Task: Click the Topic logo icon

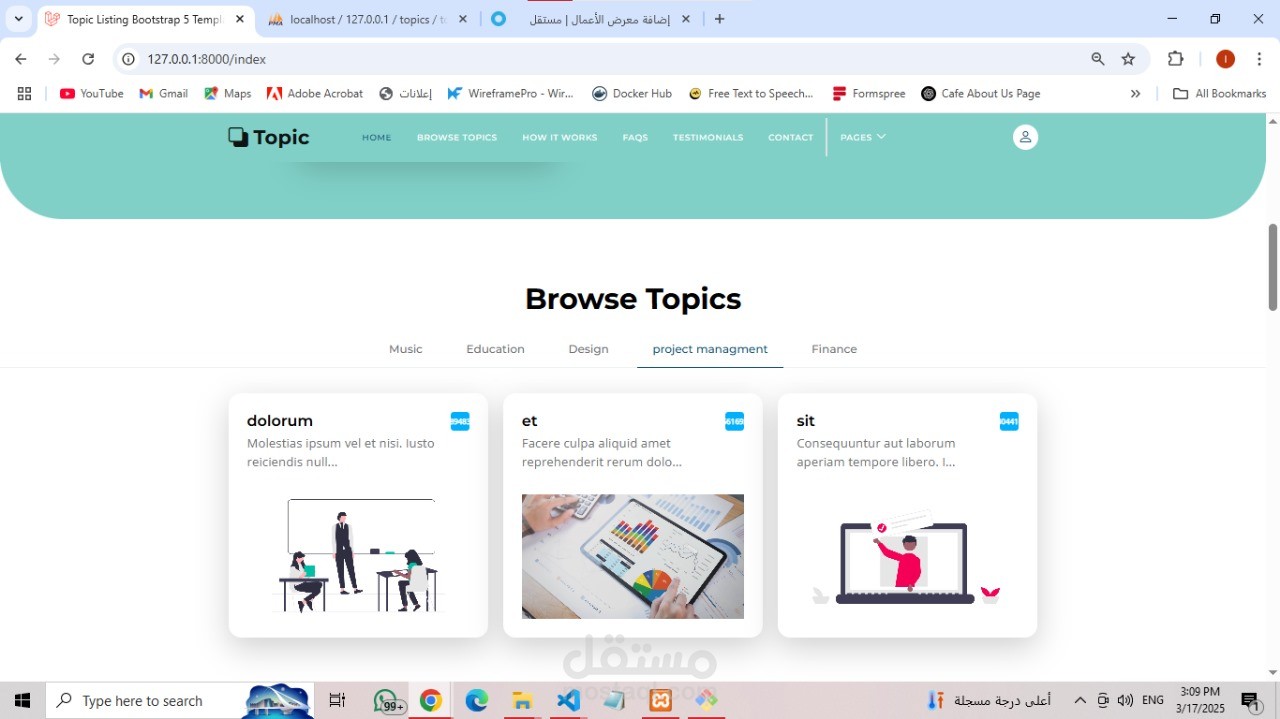Action: (x=238, y=137)
